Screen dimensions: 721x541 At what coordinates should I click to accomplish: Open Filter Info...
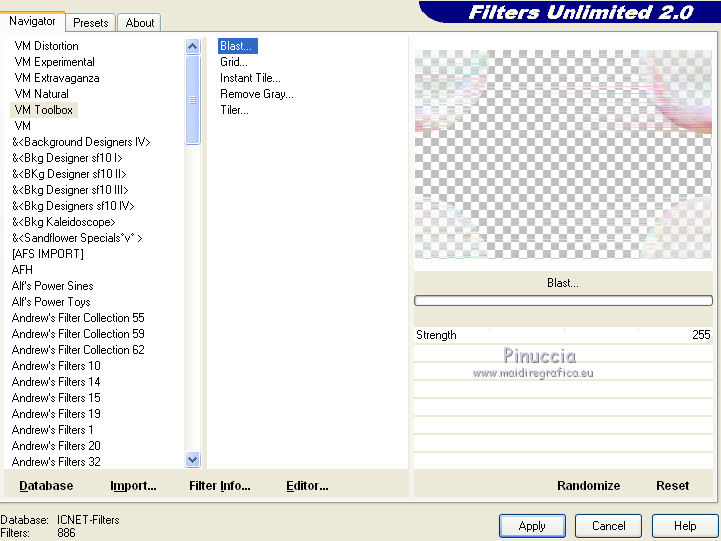220,486
